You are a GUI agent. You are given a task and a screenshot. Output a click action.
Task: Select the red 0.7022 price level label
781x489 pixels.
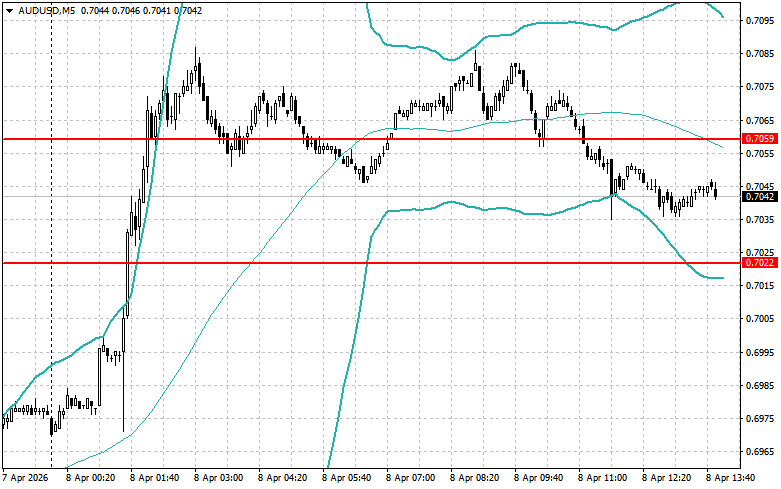coord(760,262)
